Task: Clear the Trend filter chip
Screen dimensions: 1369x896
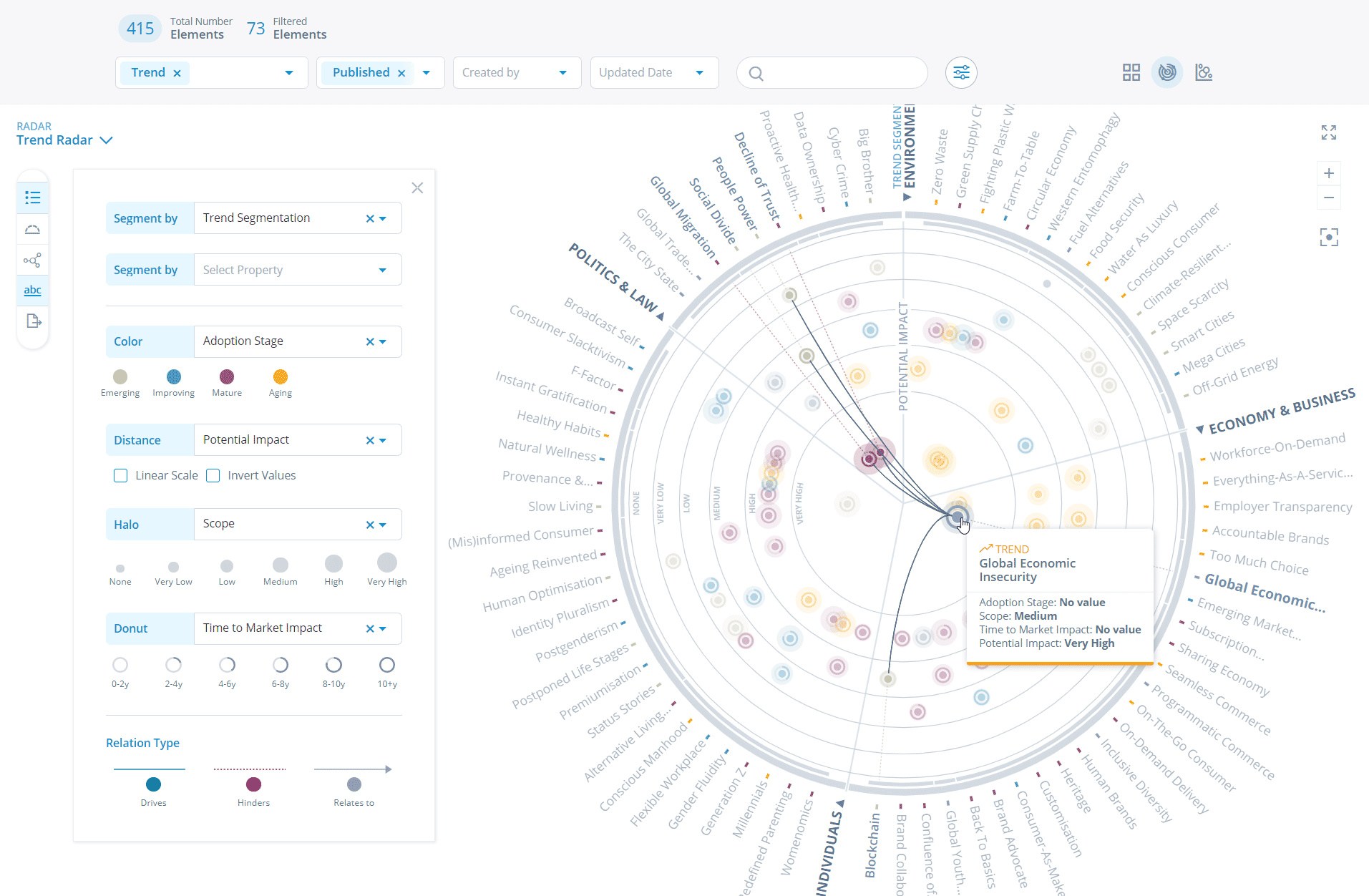Action: pyautogui.click(x=177, y=72)
